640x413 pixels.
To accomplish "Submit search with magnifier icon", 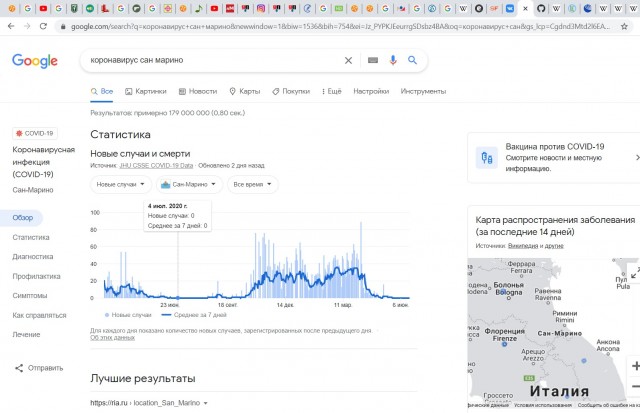I will coord(413,60).
